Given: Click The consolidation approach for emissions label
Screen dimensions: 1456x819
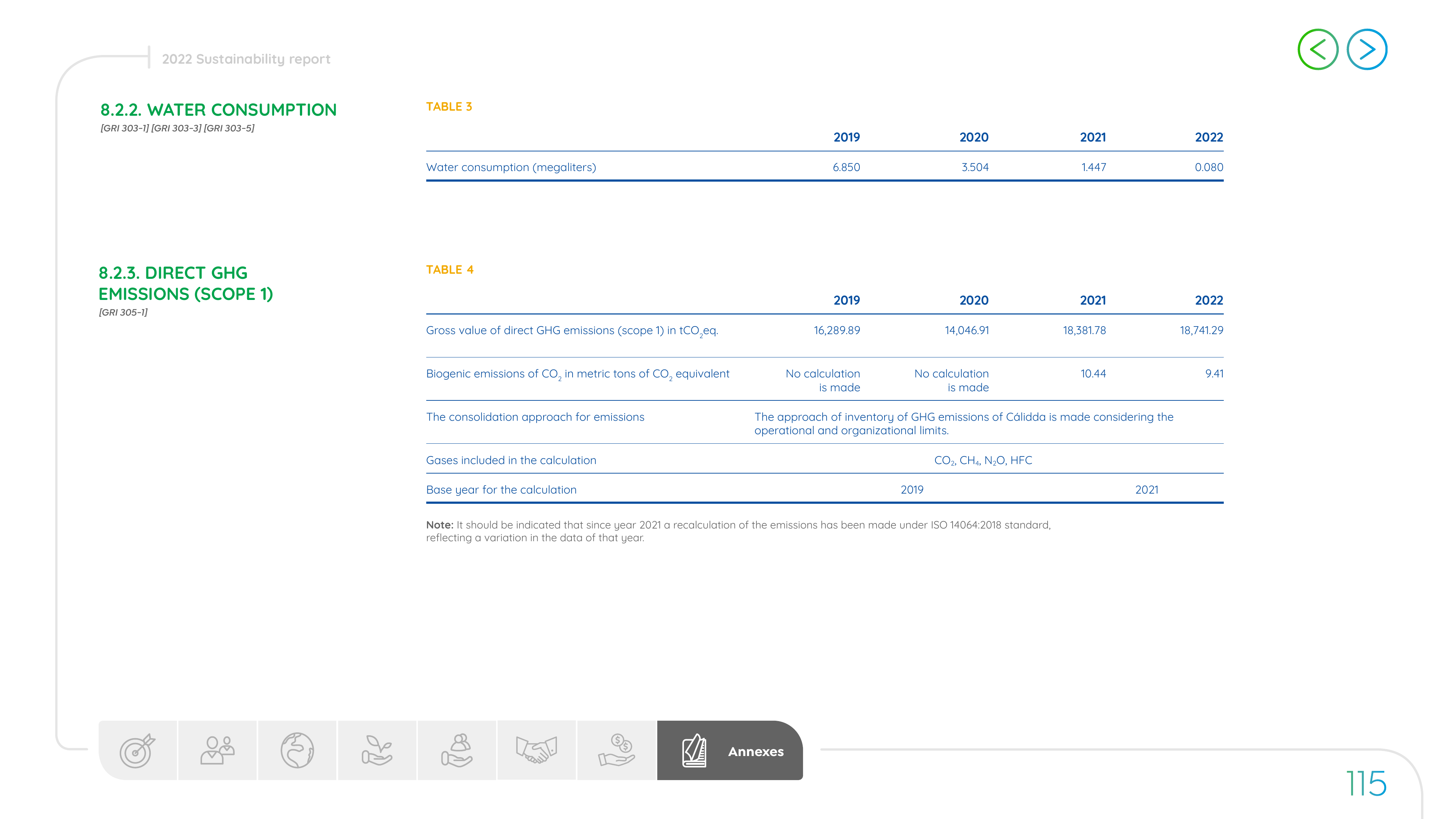Looking at the screenshot, I should click(x=535, y=417).
